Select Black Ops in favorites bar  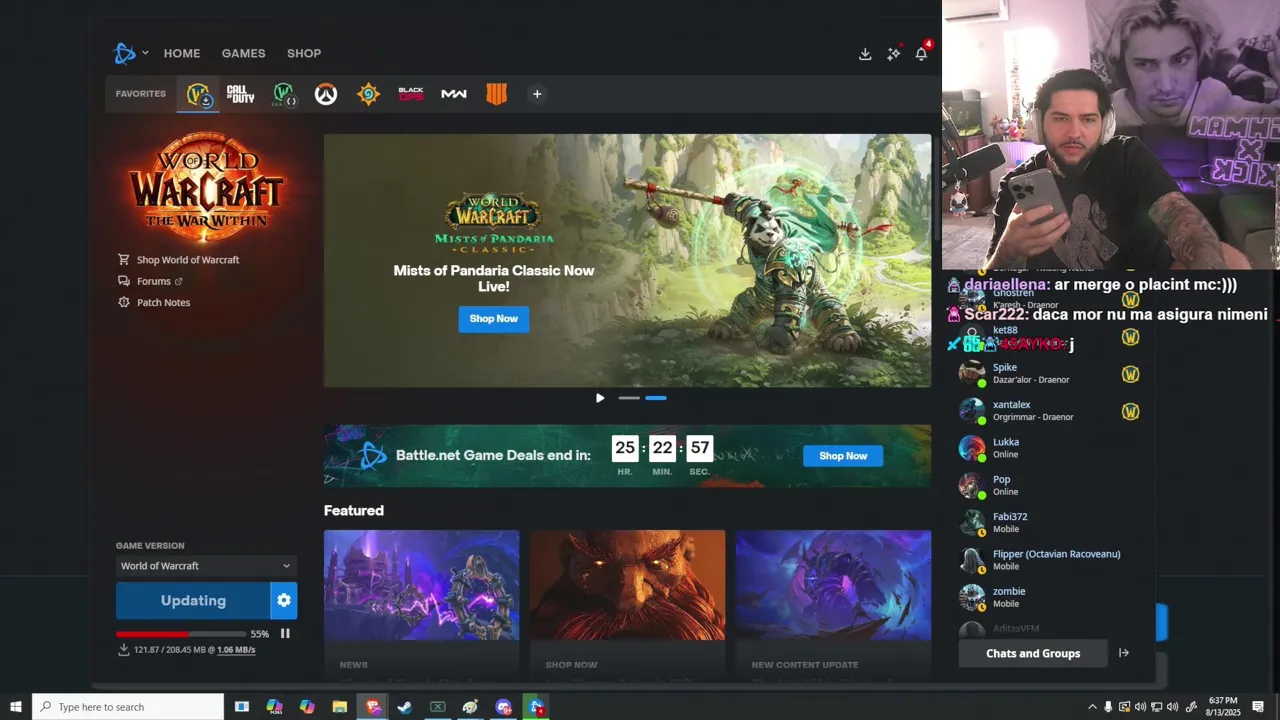point(411,94)
